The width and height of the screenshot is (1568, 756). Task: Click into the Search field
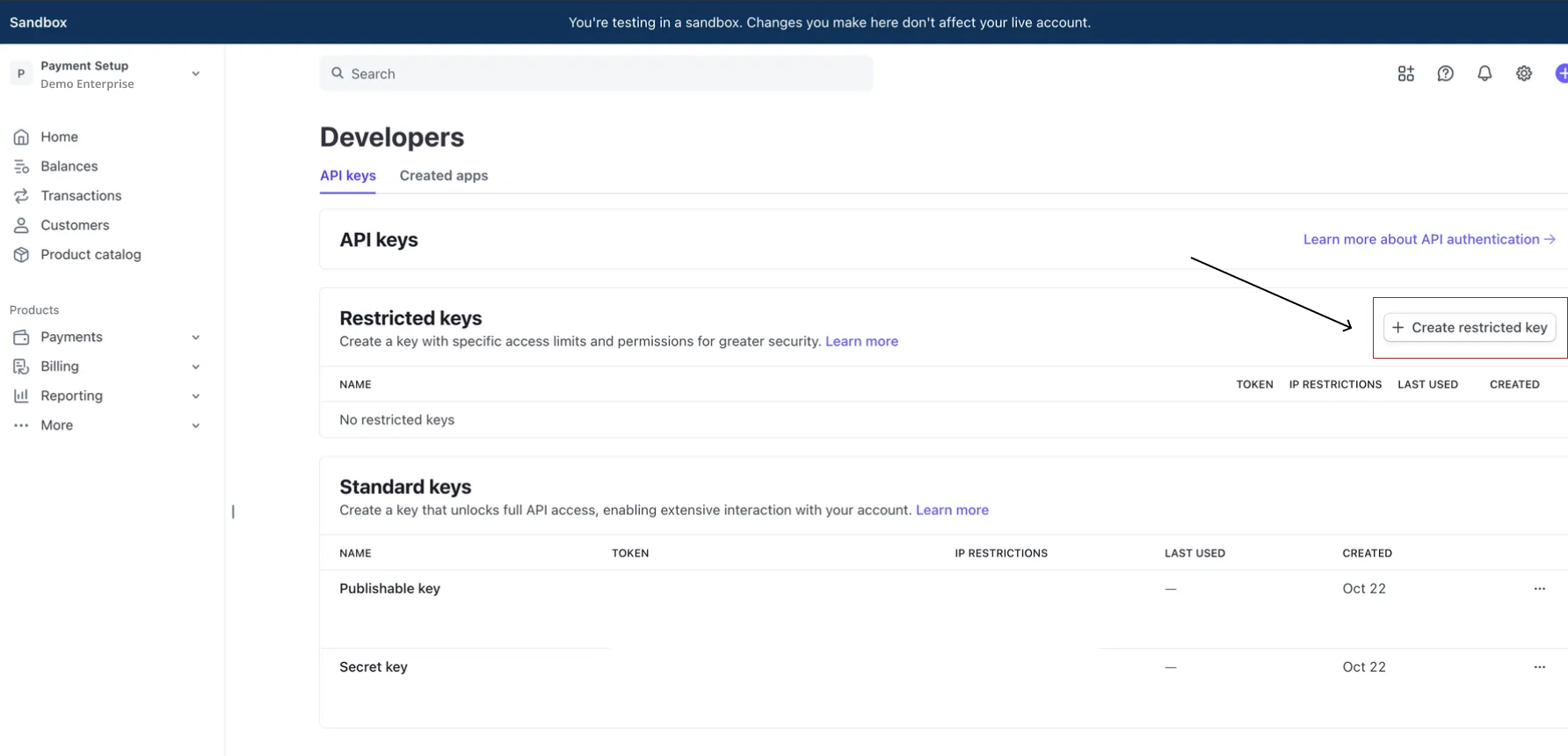click(596, 74)
